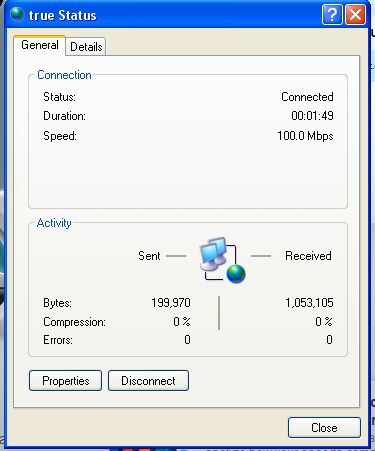Click the Connected status value

pyautogui.click(x=307, y=97)
